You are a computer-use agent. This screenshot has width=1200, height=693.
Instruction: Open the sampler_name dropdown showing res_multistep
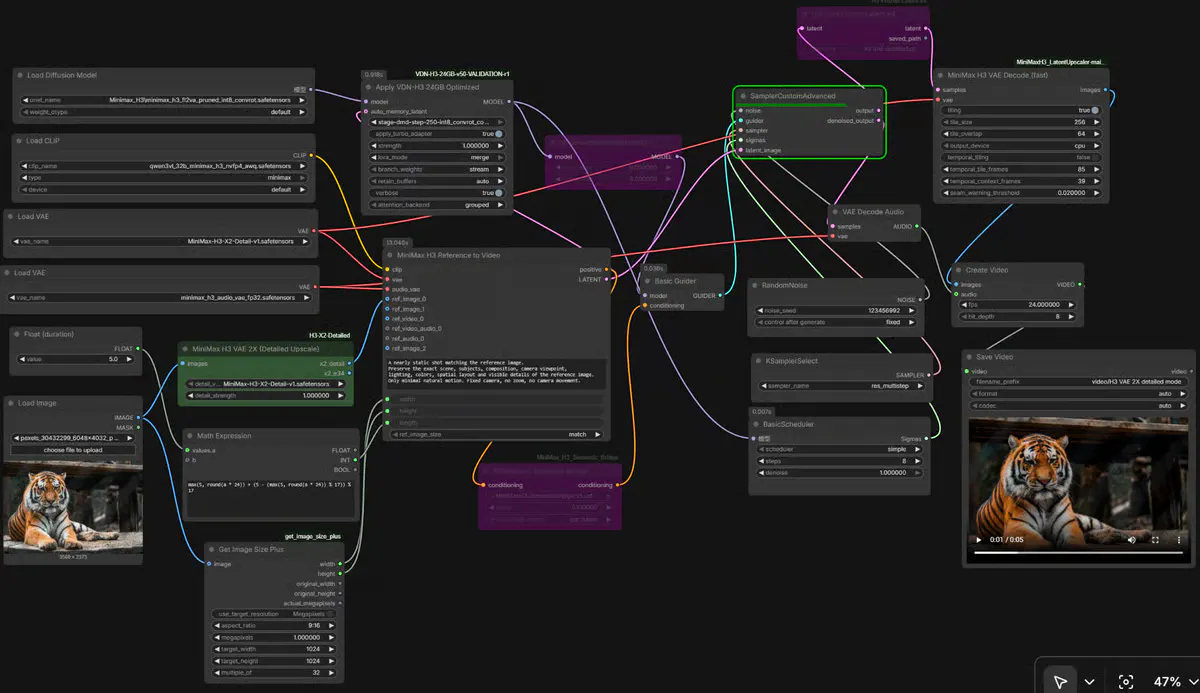tap(840, 385)
